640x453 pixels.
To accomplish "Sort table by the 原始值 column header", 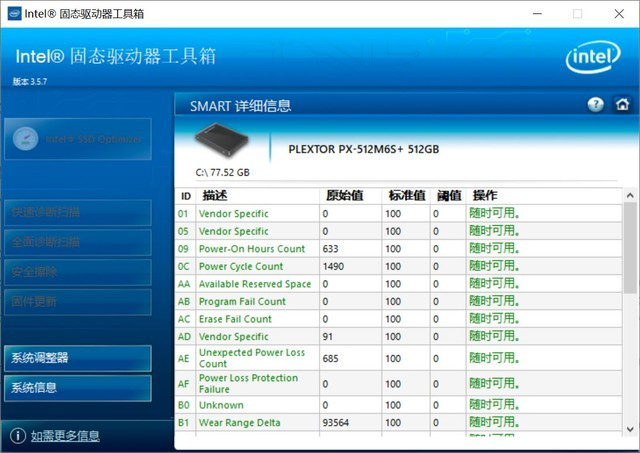I will click(x=343, y=195).
